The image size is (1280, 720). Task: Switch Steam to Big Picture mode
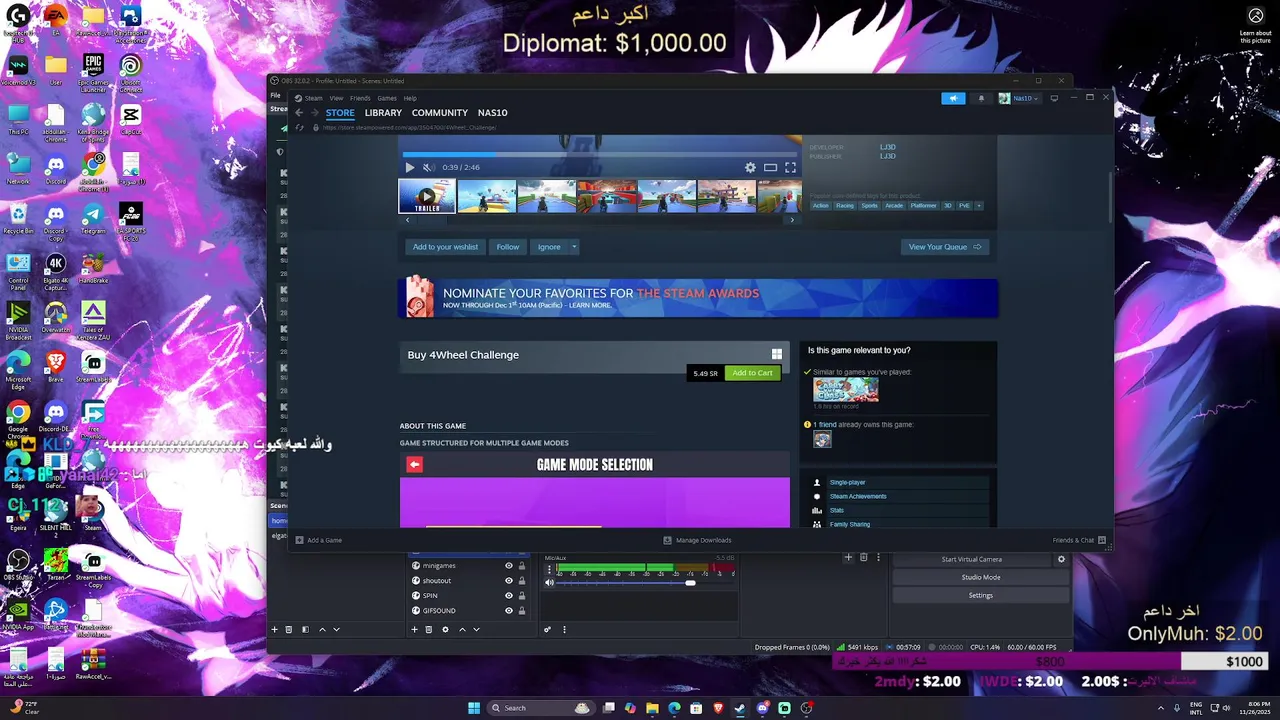(1054, 98)
